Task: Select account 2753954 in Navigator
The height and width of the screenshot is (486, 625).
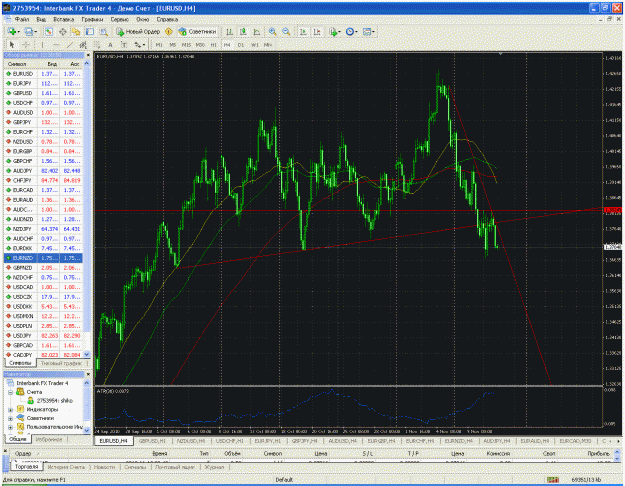Action: tap(51, 401)
